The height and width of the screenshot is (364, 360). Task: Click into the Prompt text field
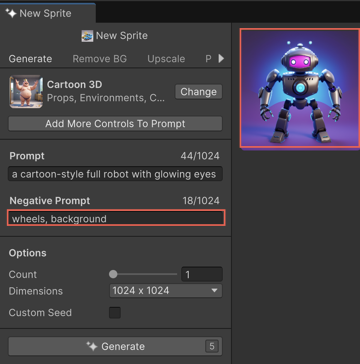pyautogui.click(x=115, y=174)
